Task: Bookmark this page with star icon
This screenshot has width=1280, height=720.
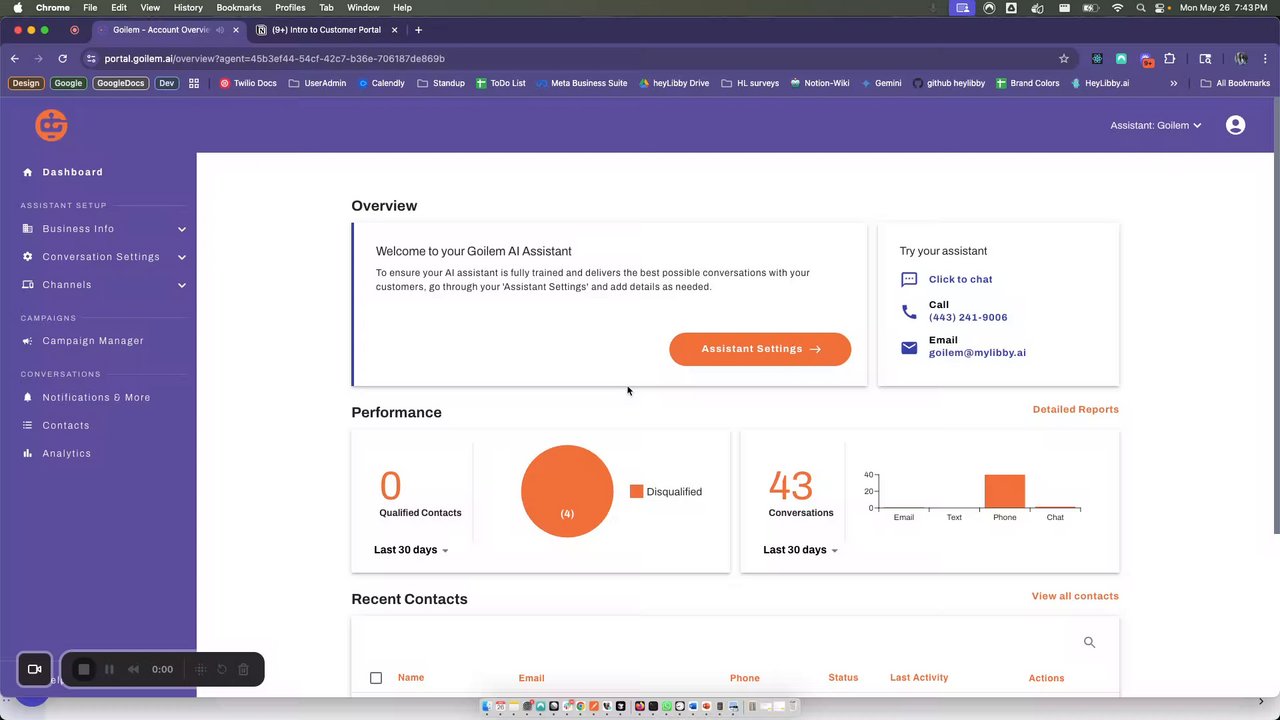Action: 1064,59
